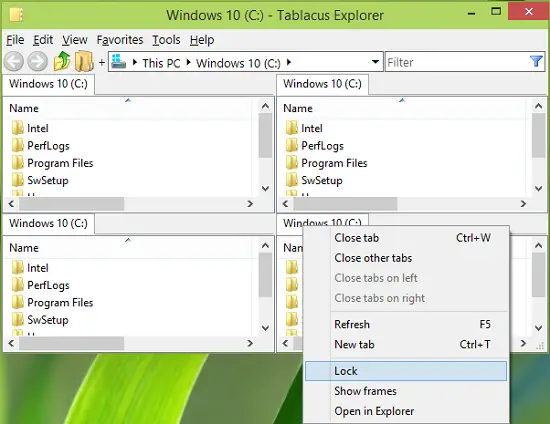Click scroll right arrow in top-left pane
Image resolution: width=550 pixels, height=424 pixels.
click(250, 203)
